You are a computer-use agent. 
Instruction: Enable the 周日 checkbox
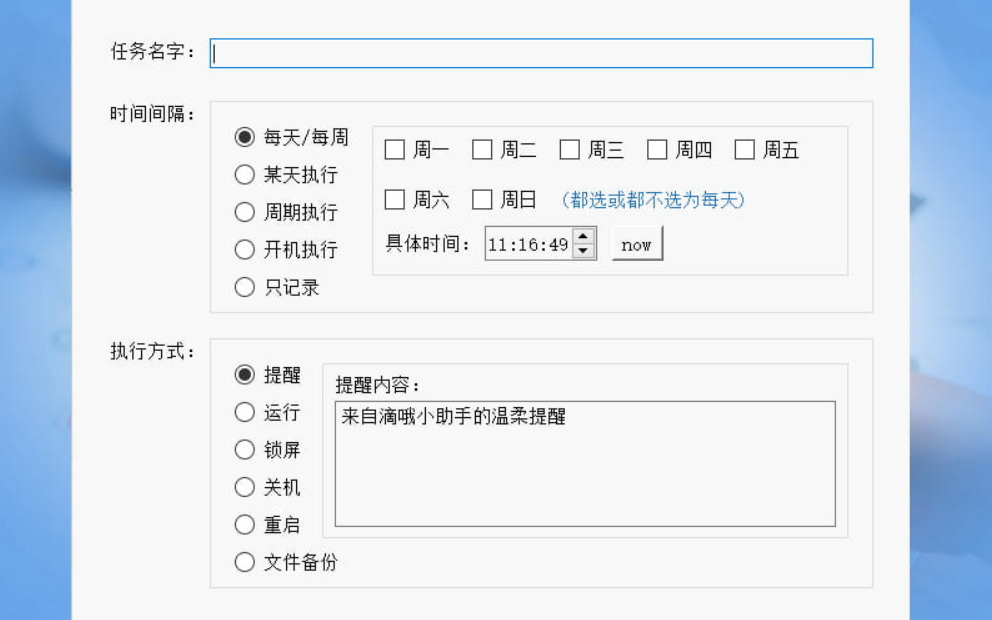tap(482, 200)
